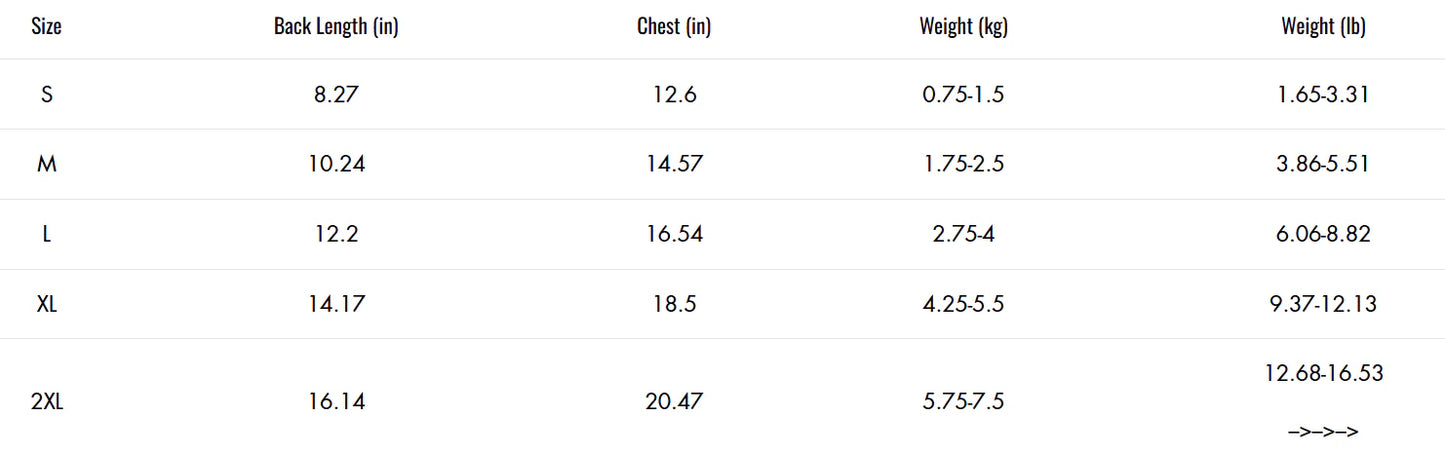Viewport: 1445px width, 454px height.
Task: Click the 8.27 back length cell
Action: pos(336,95)
